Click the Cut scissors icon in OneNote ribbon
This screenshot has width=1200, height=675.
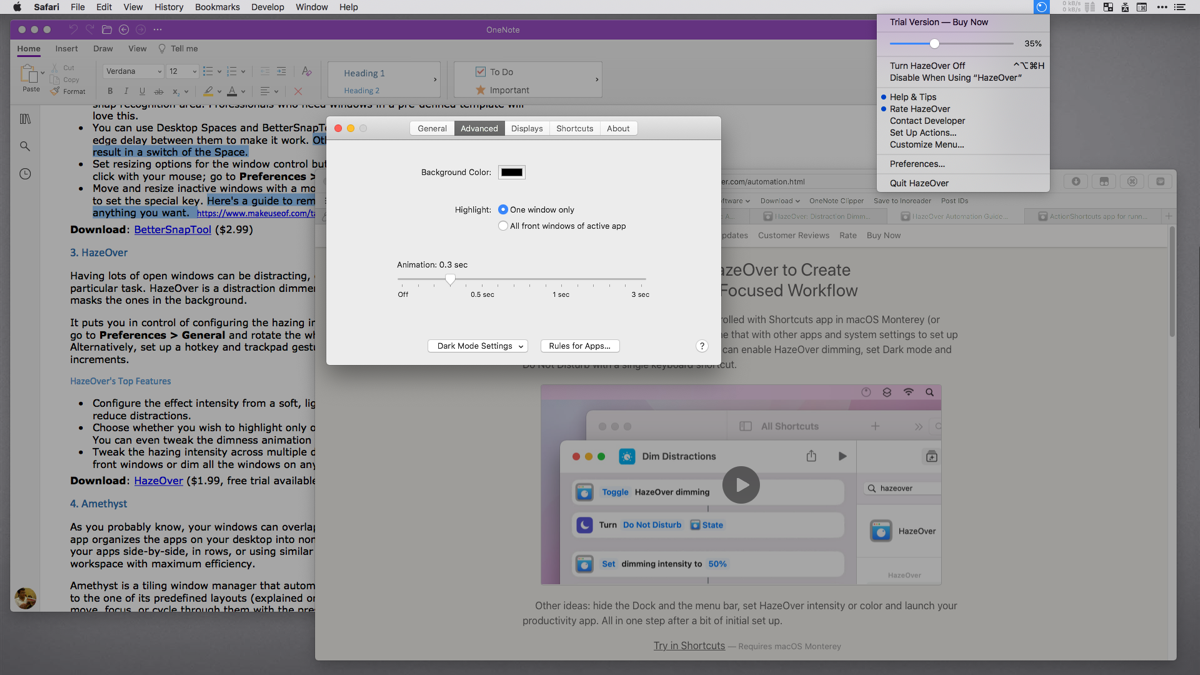point(55,68)
